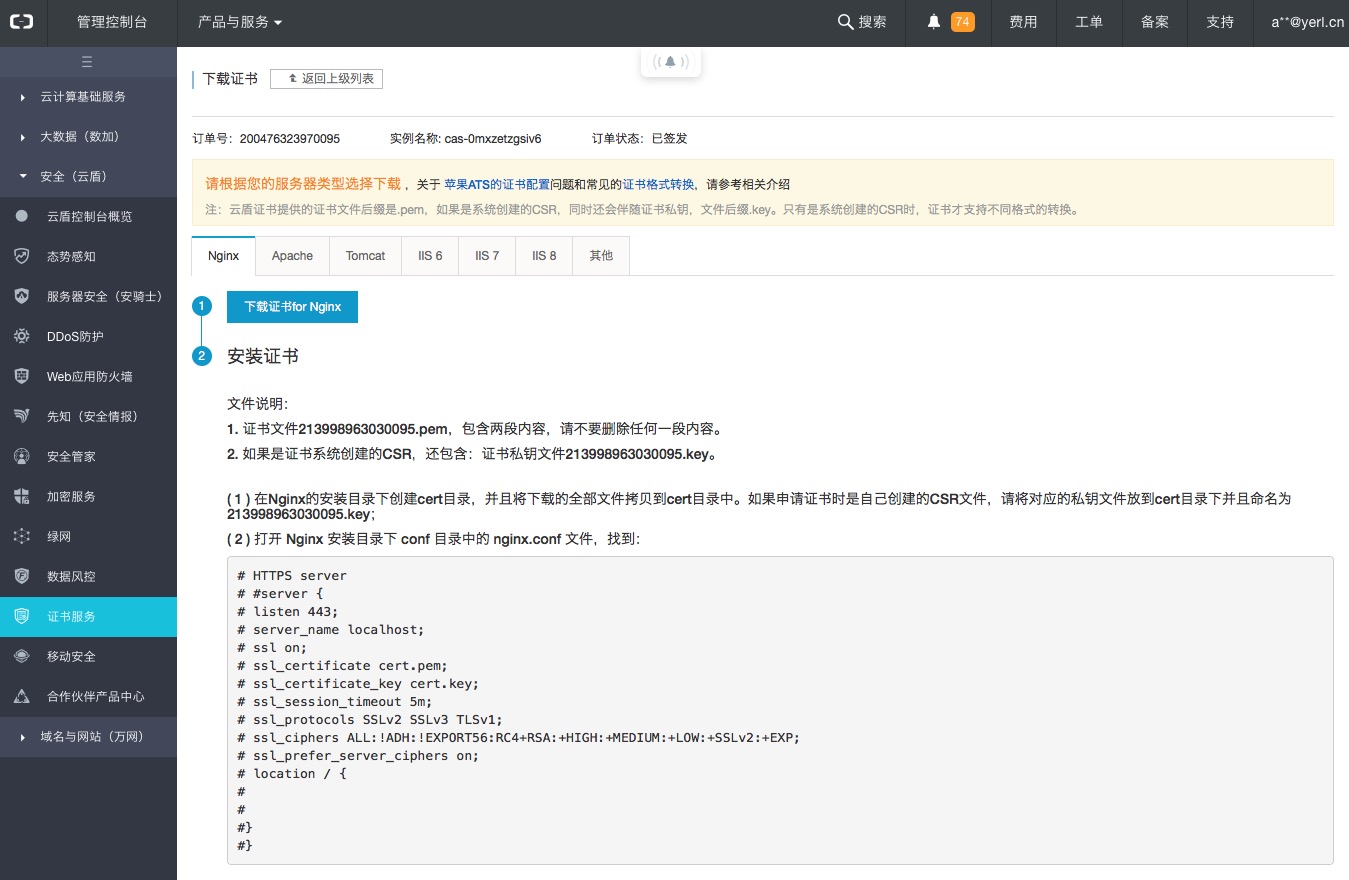
Task: Expand 大数据（数加） section
Action: coord(88,137)
